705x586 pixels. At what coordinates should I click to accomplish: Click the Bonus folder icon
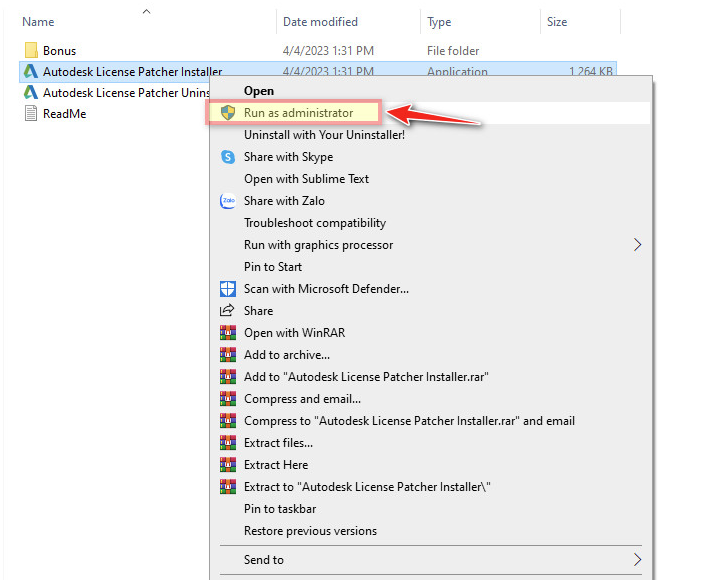point(30,50)
